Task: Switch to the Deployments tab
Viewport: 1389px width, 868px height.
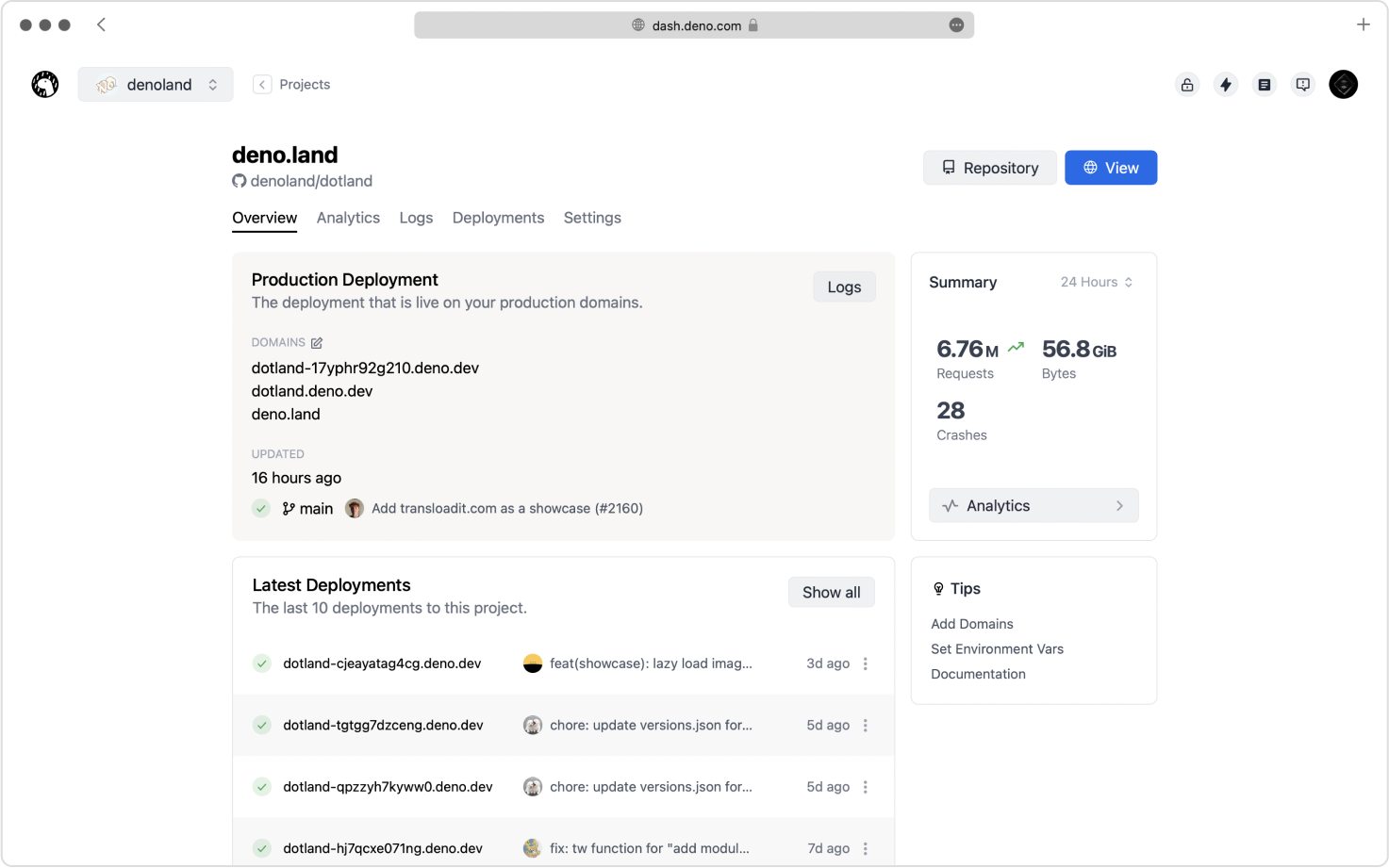Action: pos(498,218)
